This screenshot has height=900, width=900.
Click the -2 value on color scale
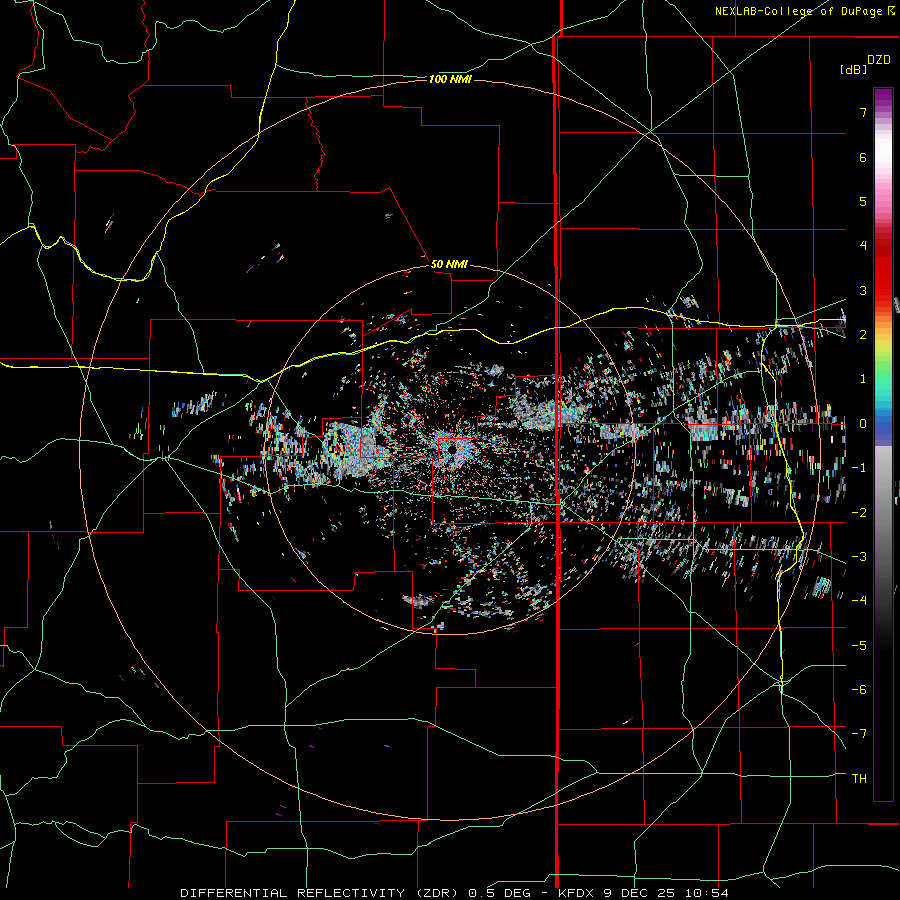[859, 513]
